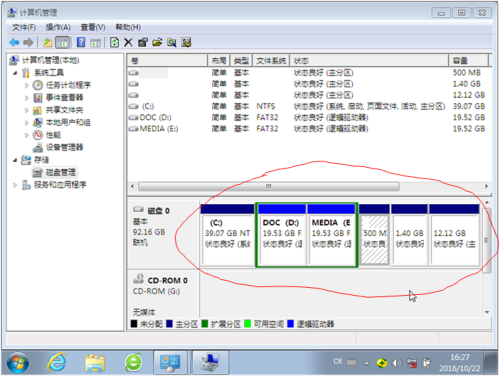Select the MEDIA (E:) volume list row
The height and width of the screenshot is (376, 500).
click(x=308, y=129)
